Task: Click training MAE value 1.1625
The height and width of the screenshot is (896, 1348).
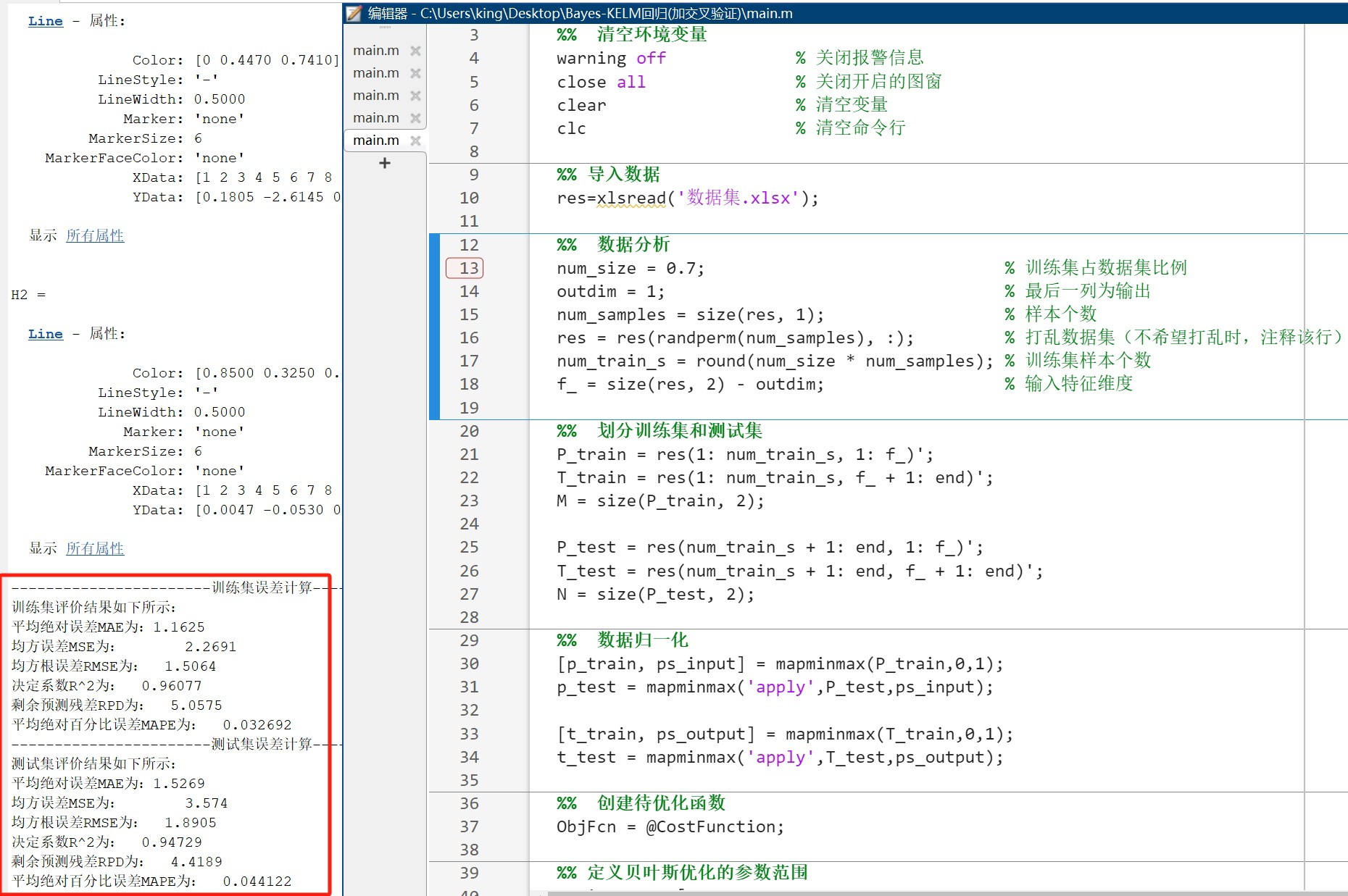Action: [x=179, y=627]
